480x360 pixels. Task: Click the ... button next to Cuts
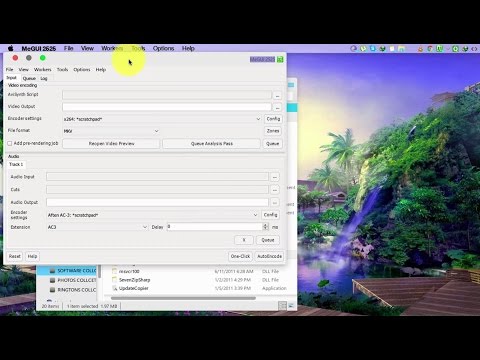tap(274, 190)
